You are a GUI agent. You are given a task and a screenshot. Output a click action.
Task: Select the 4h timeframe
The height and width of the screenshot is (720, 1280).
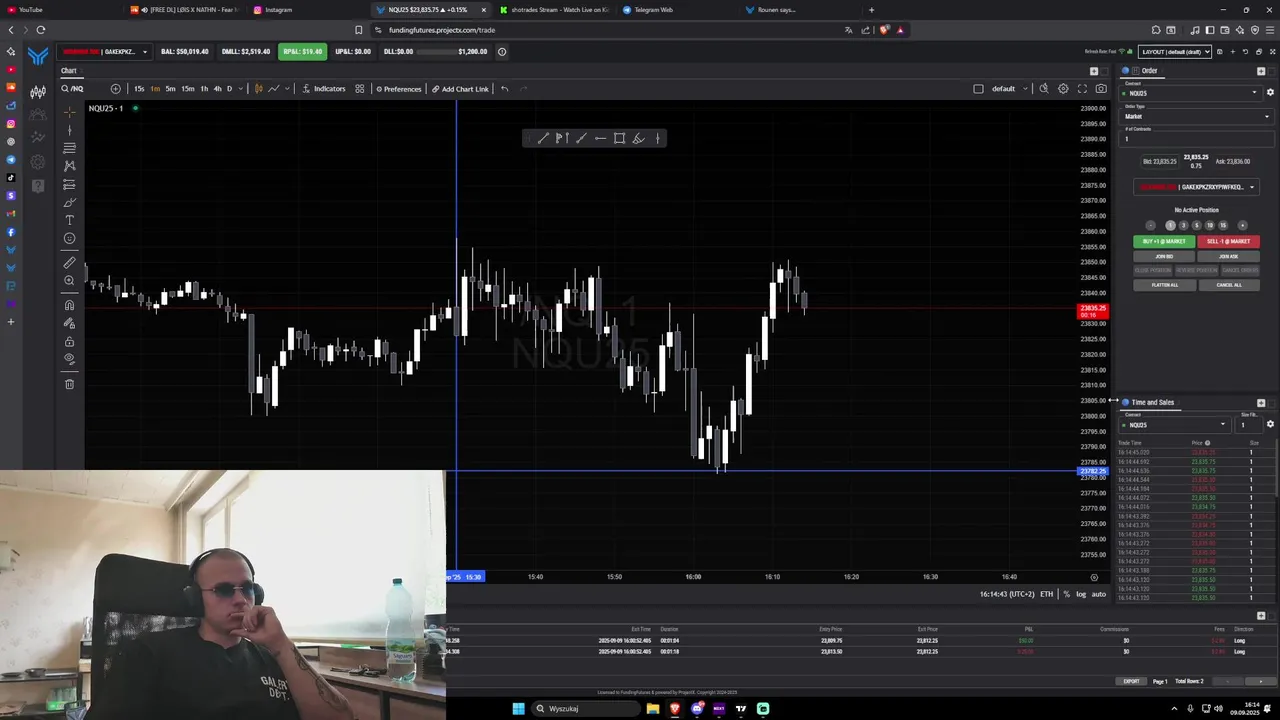point(217,89)
